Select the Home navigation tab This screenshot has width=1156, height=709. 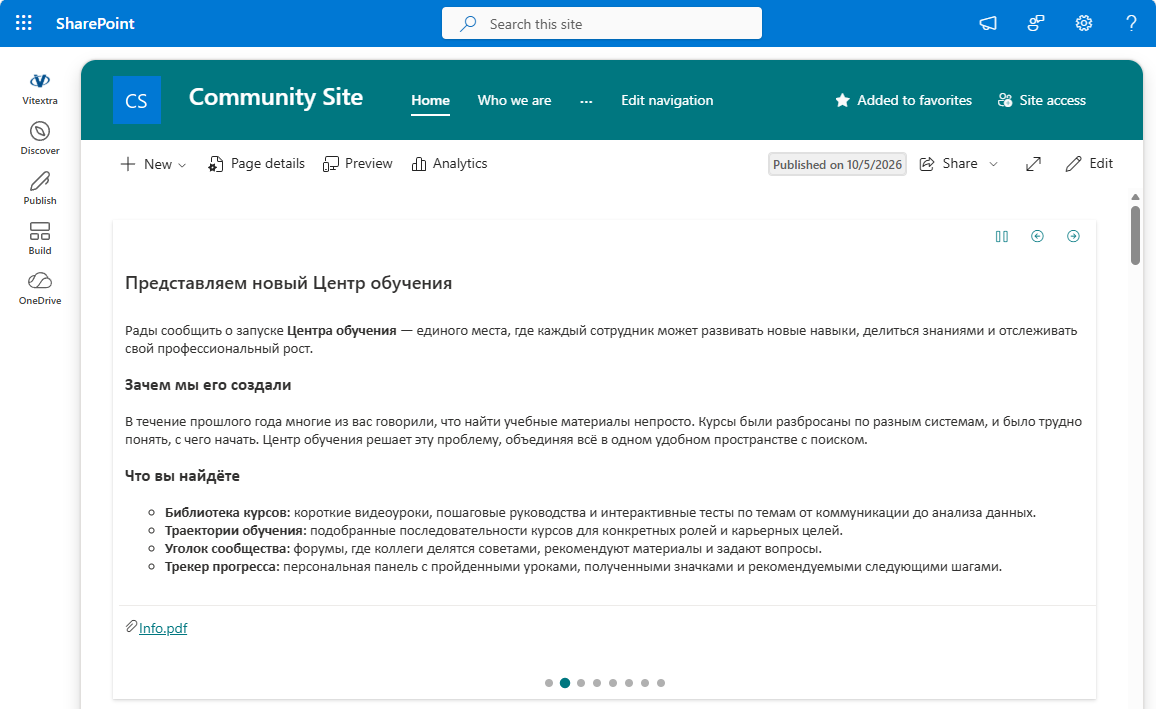(x=431, y=100)
